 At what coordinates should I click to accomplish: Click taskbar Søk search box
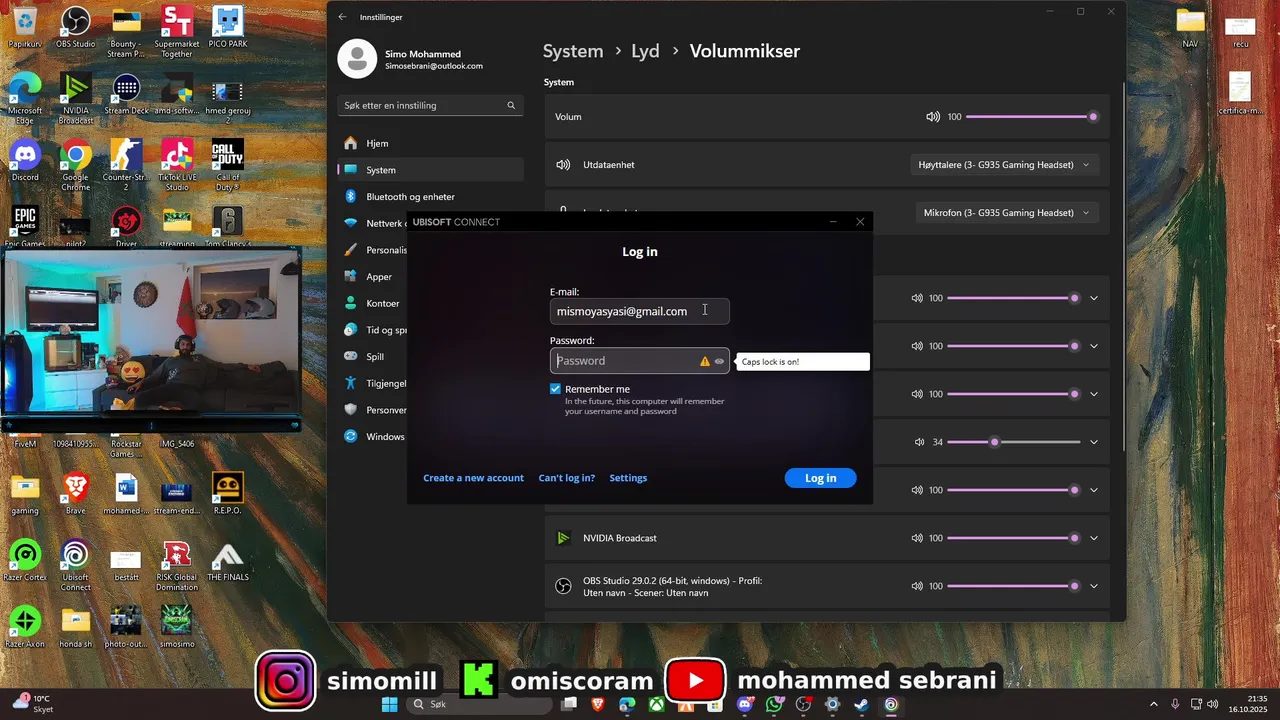click(x=480, y=705)
